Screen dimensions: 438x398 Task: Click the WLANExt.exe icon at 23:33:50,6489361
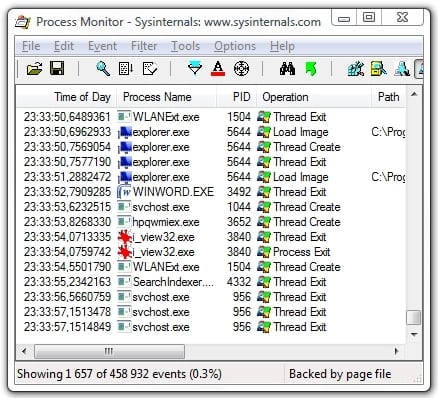[x=124, y=116]
